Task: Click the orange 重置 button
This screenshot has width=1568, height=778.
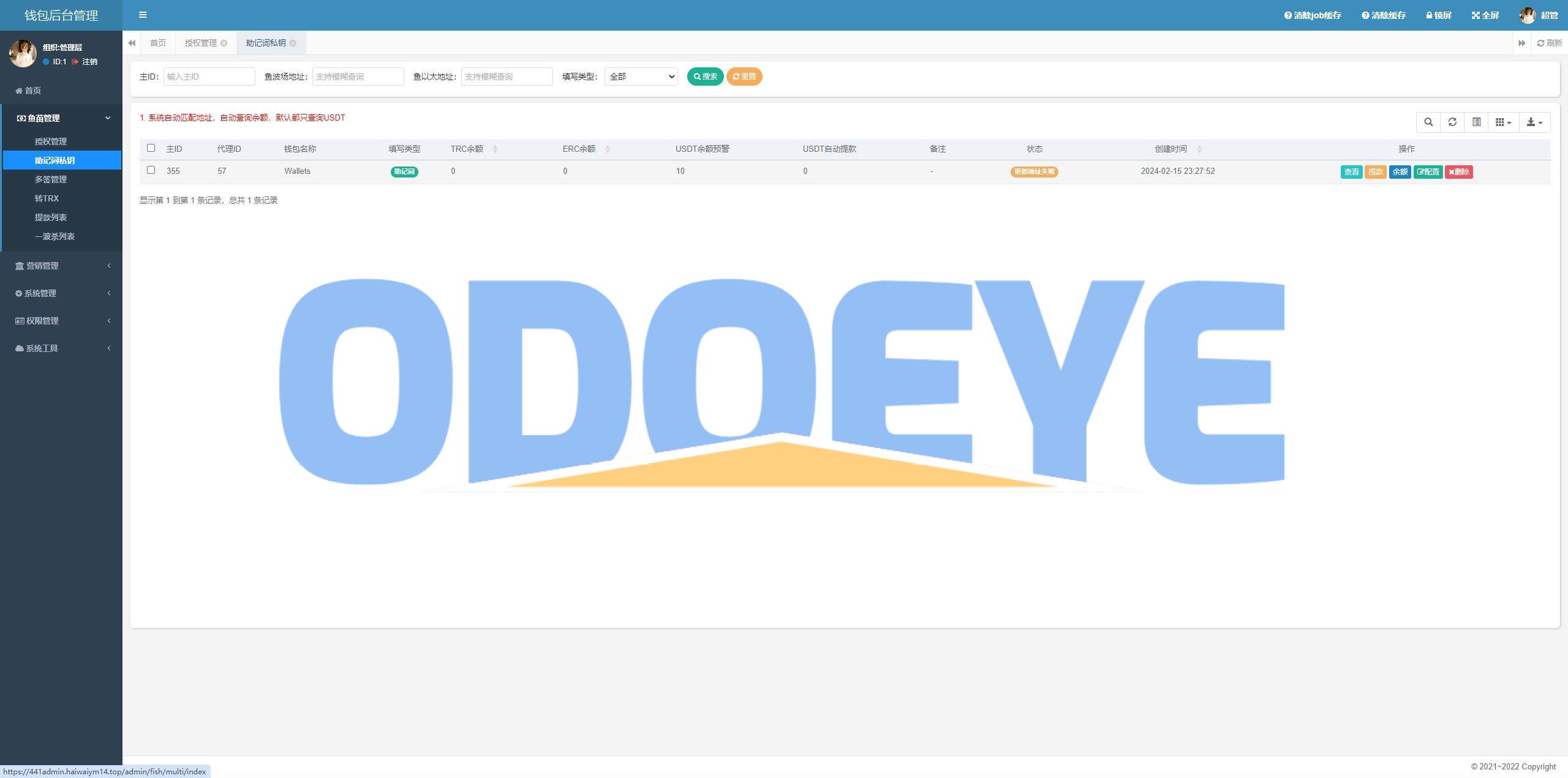Action: [x=744, y=77]
